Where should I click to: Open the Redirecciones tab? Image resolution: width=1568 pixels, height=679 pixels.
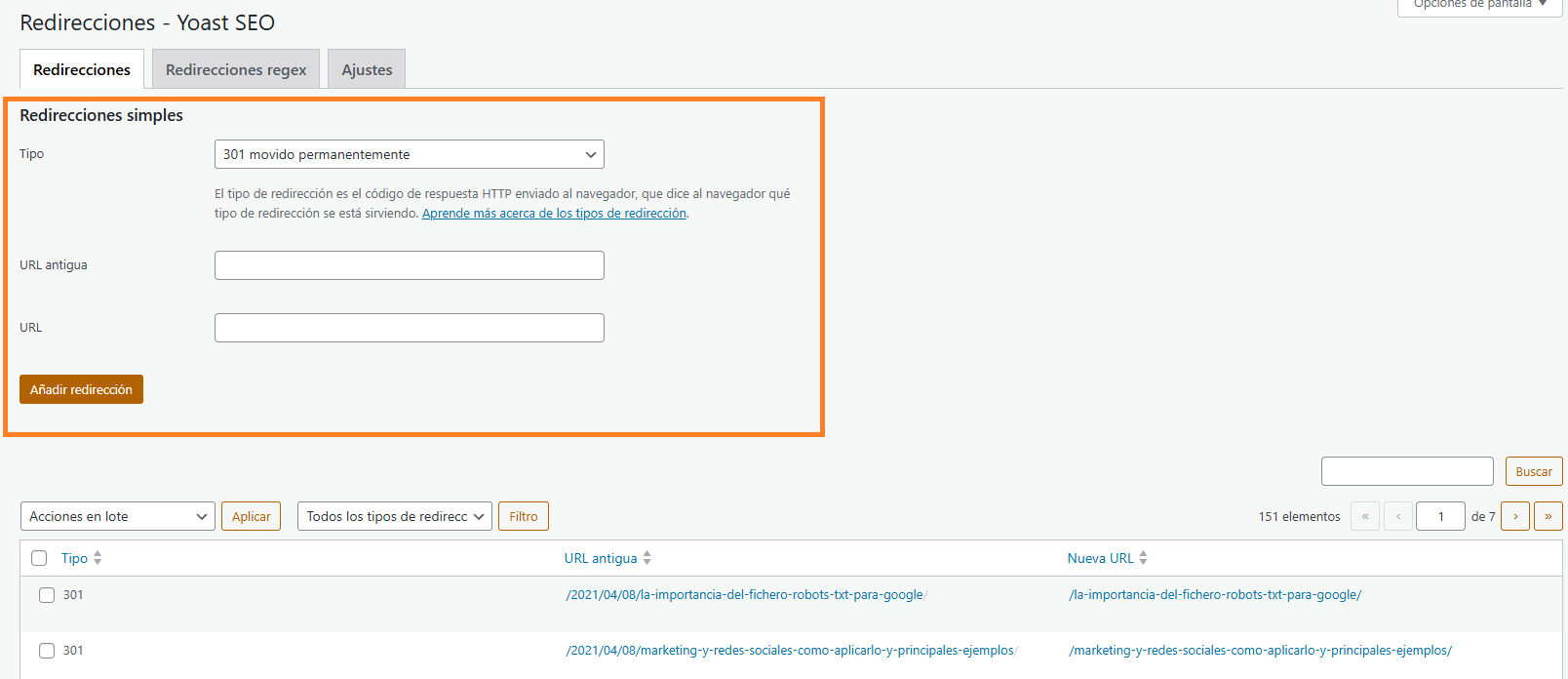click(x=82, y=69)
